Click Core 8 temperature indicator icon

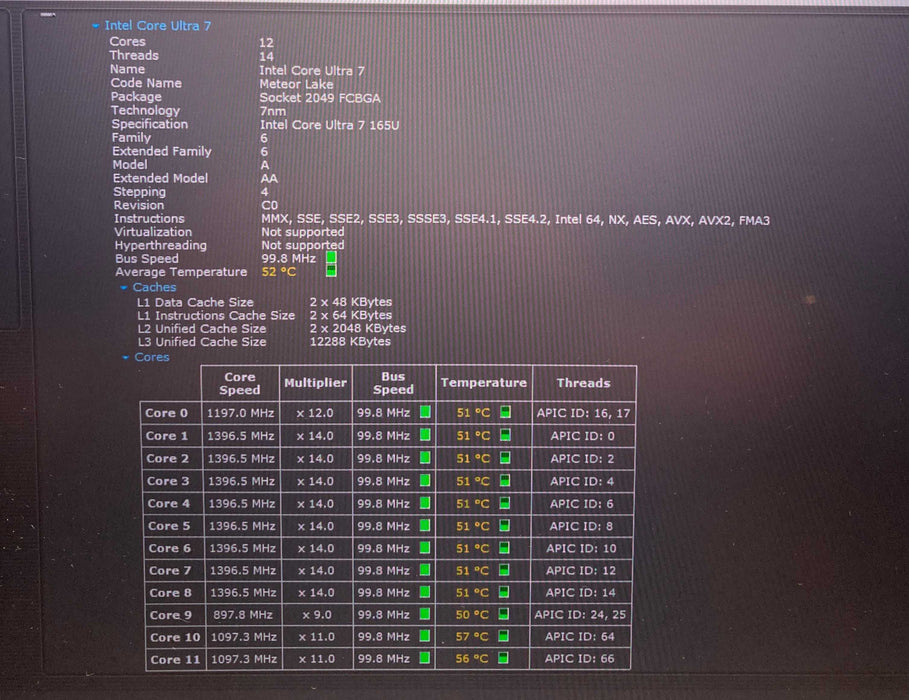(504, 592)
